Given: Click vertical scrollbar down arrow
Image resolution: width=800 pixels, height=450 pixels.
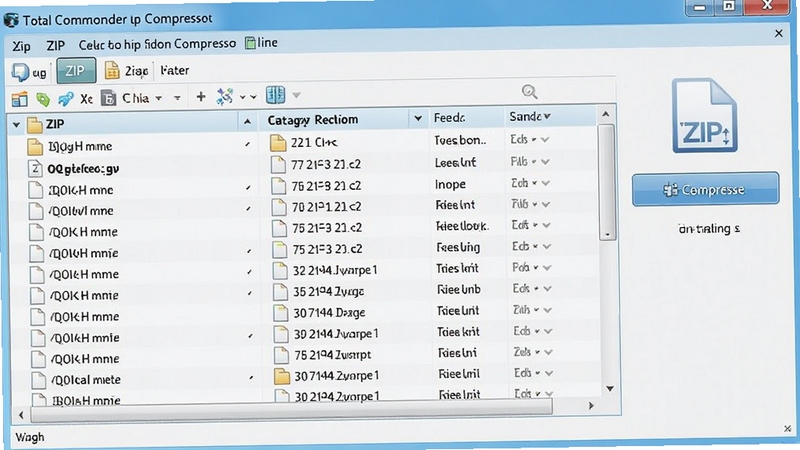Looking at the screenshot, I should (x=610, y=389).
